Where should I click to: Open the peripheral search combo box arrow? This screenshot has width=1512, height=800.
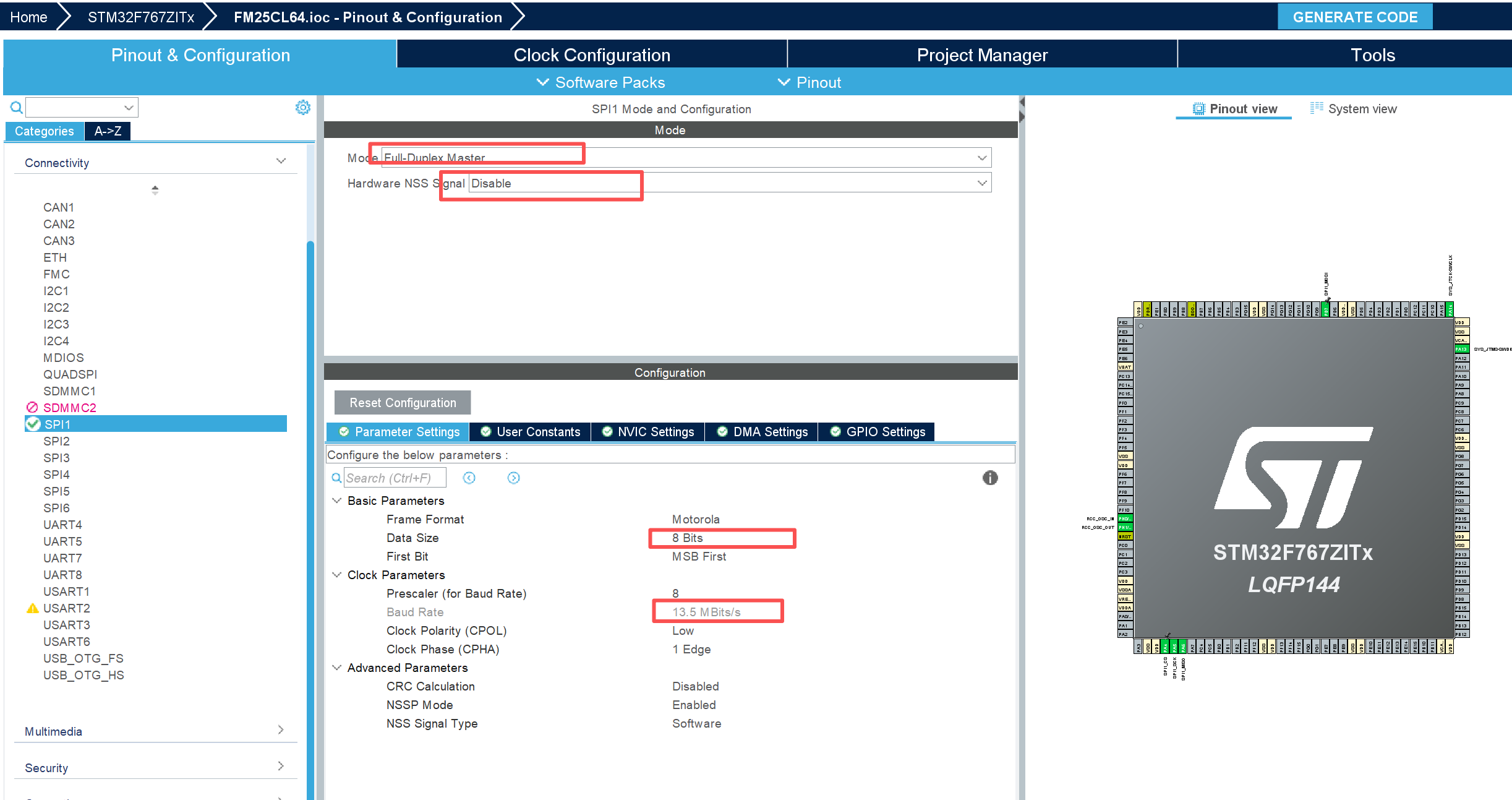click(129, 108)
